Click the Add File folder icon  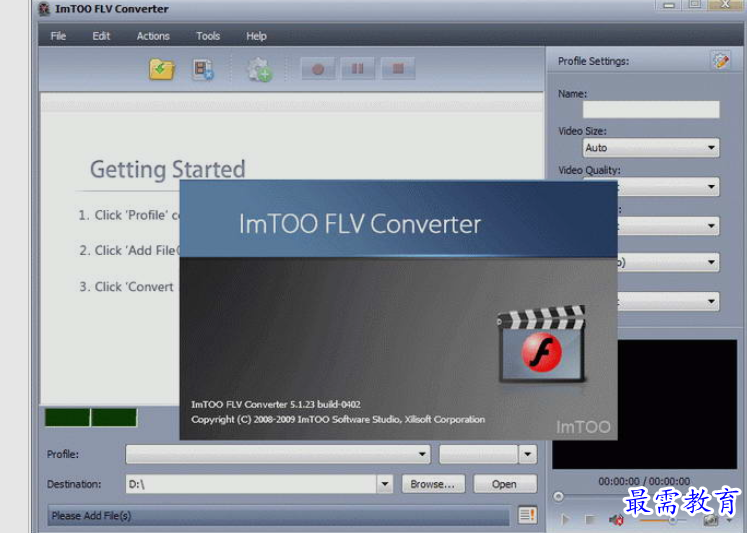(x=162, y=70)
